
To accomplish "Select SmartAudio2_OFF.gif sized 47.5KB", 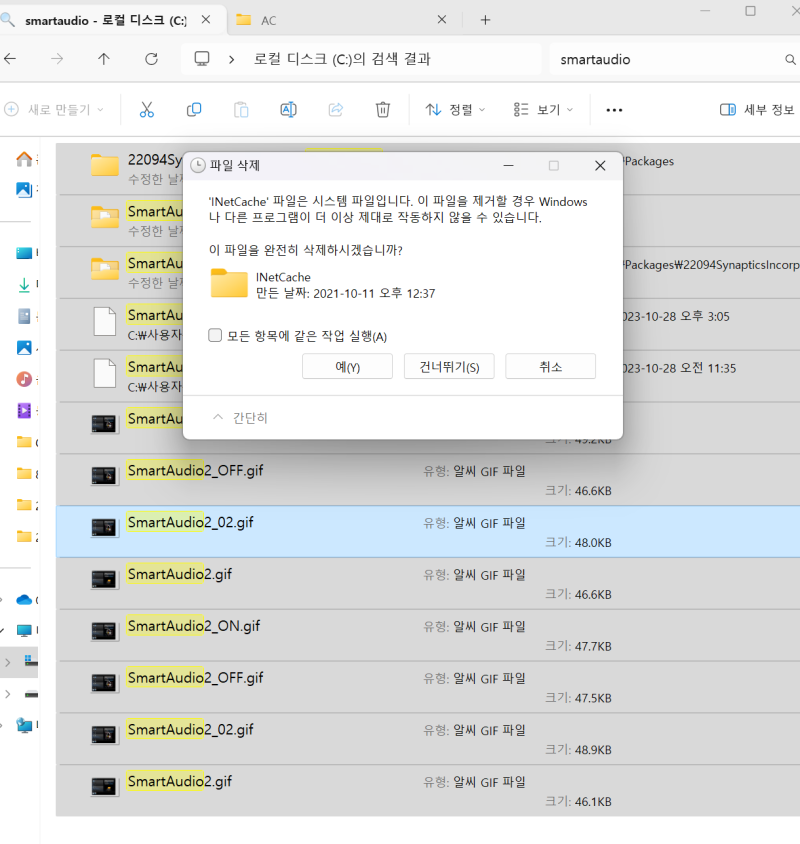I will pos(428,687).
